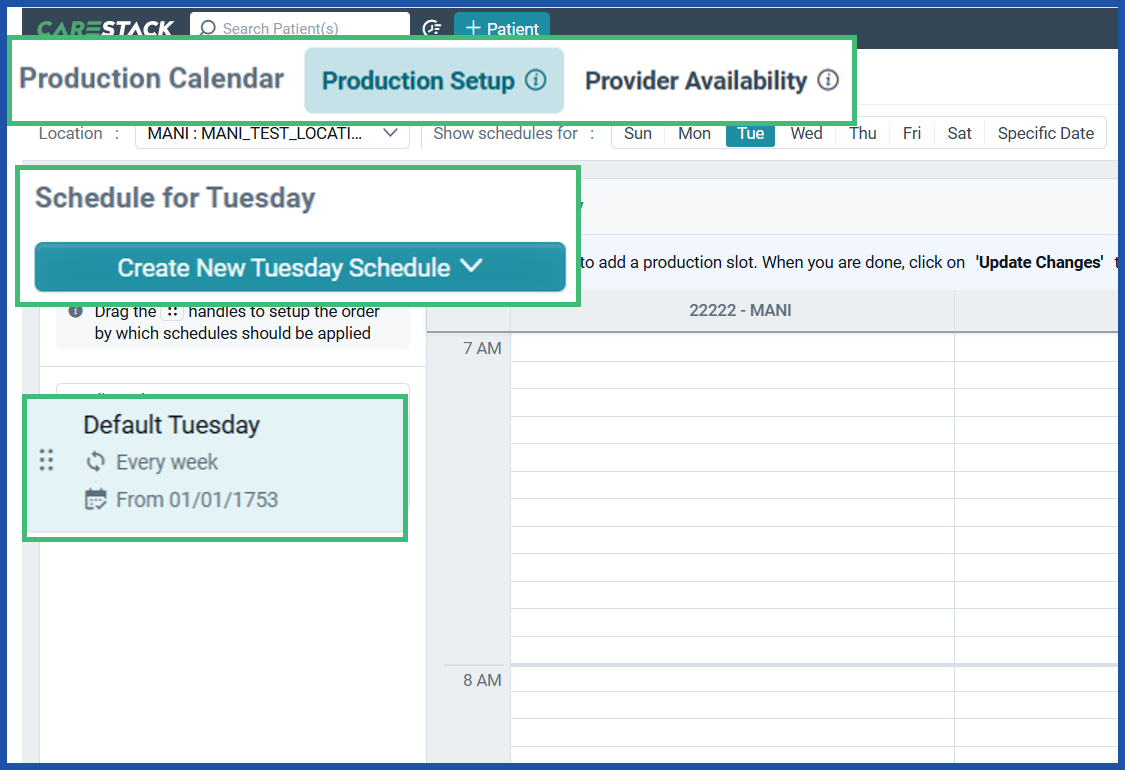Click inside the Search Patient(s) field
This screenshot has height=770, width=1125.
point(300,28)
